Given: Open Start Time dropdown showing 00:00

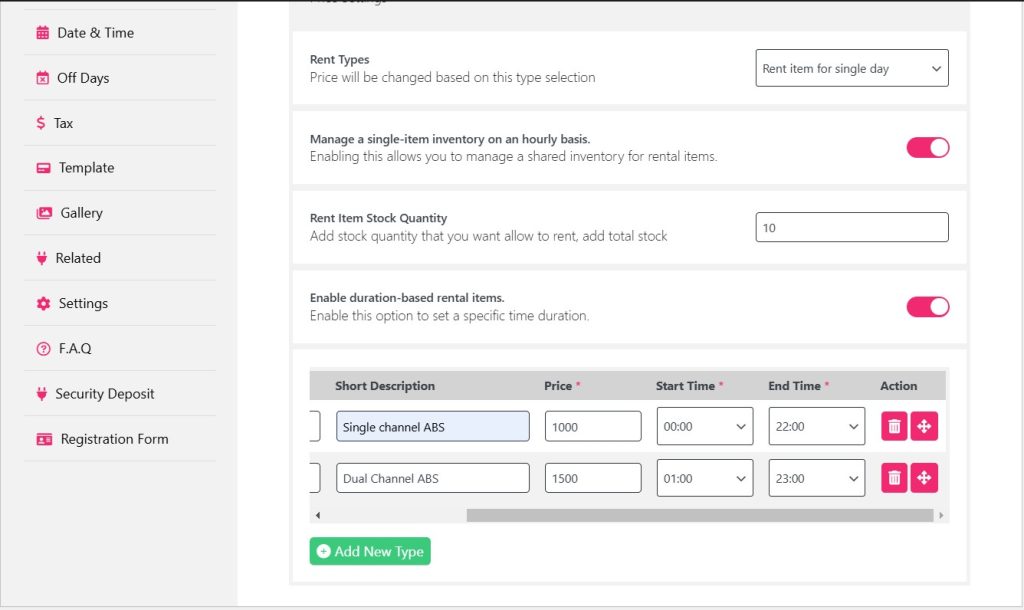Looking at the screenshot, I should click(704, 426).
